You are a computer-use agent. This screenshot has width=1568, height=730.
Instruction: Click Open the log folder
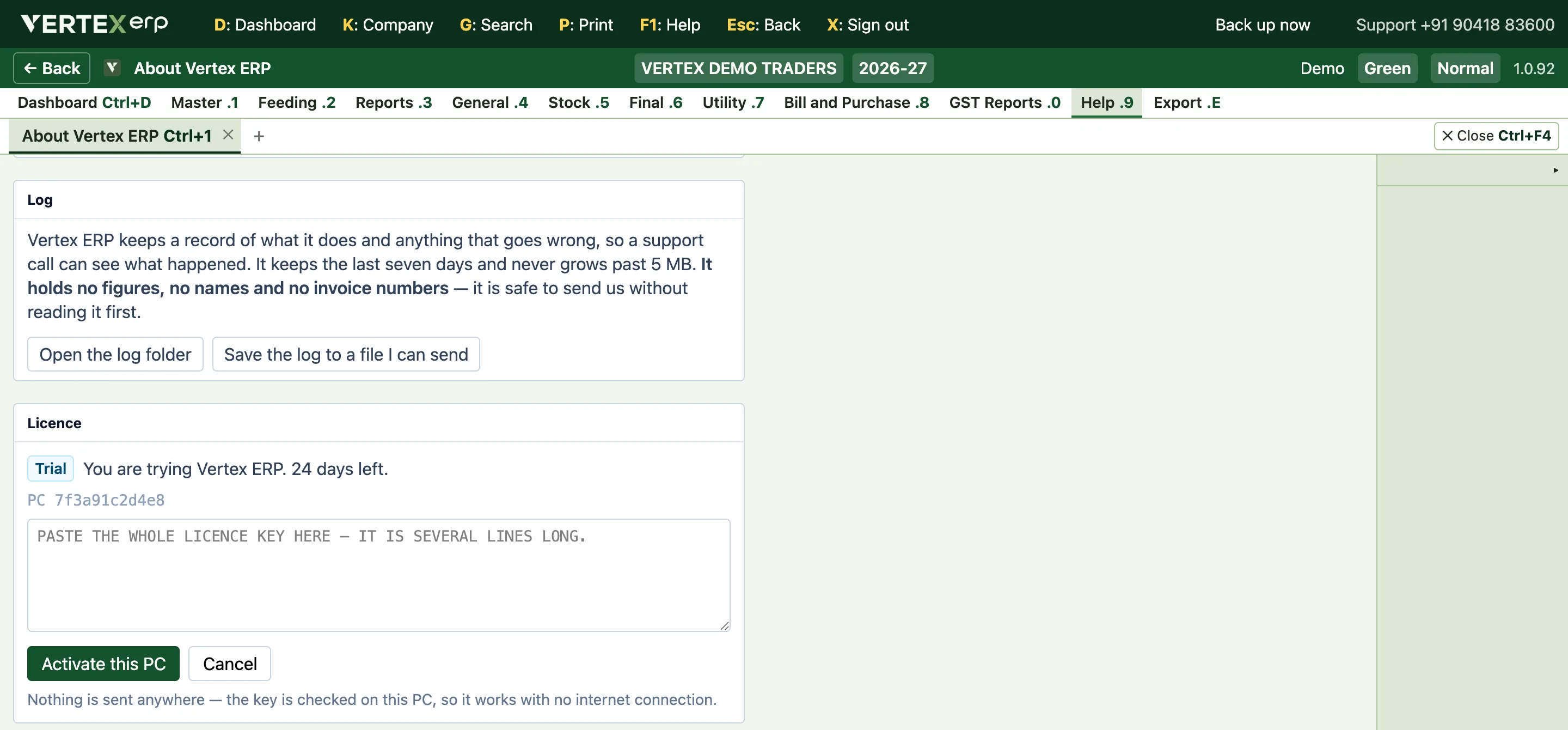pos(115,354)
